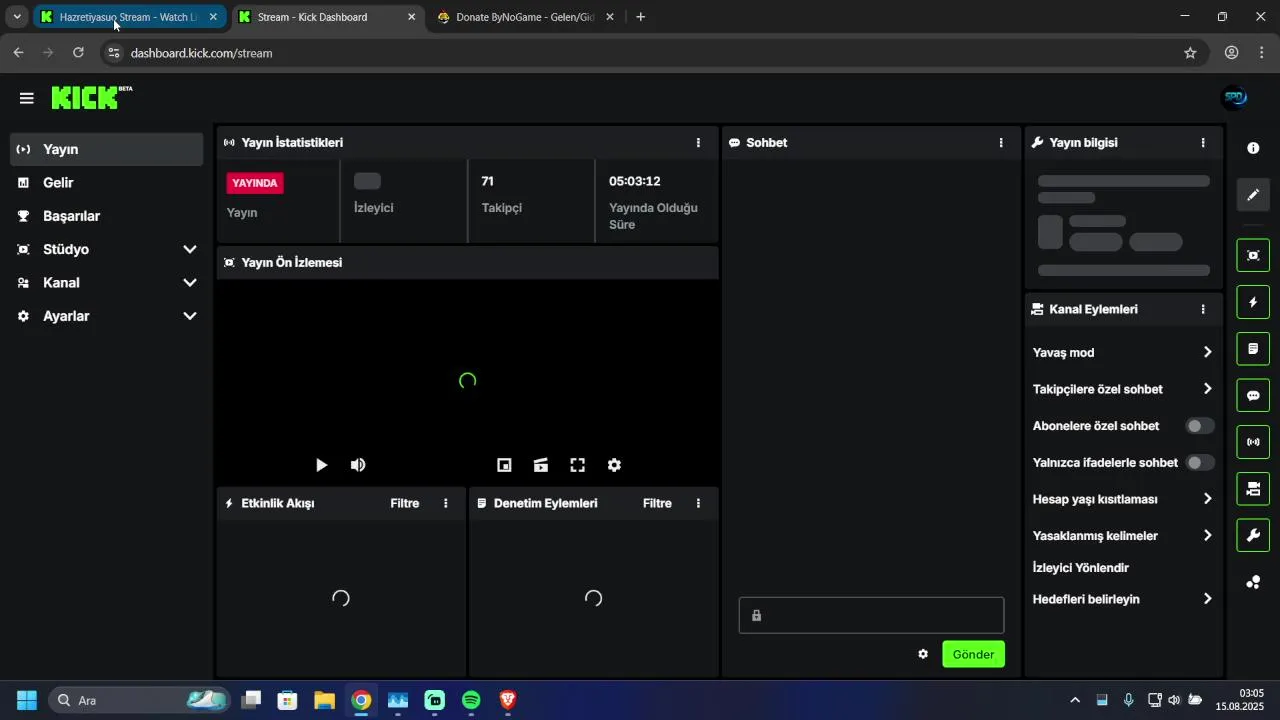Click the theater mode player icon
The height and width of the screenshot is (720, 1280).
point(541,465)
